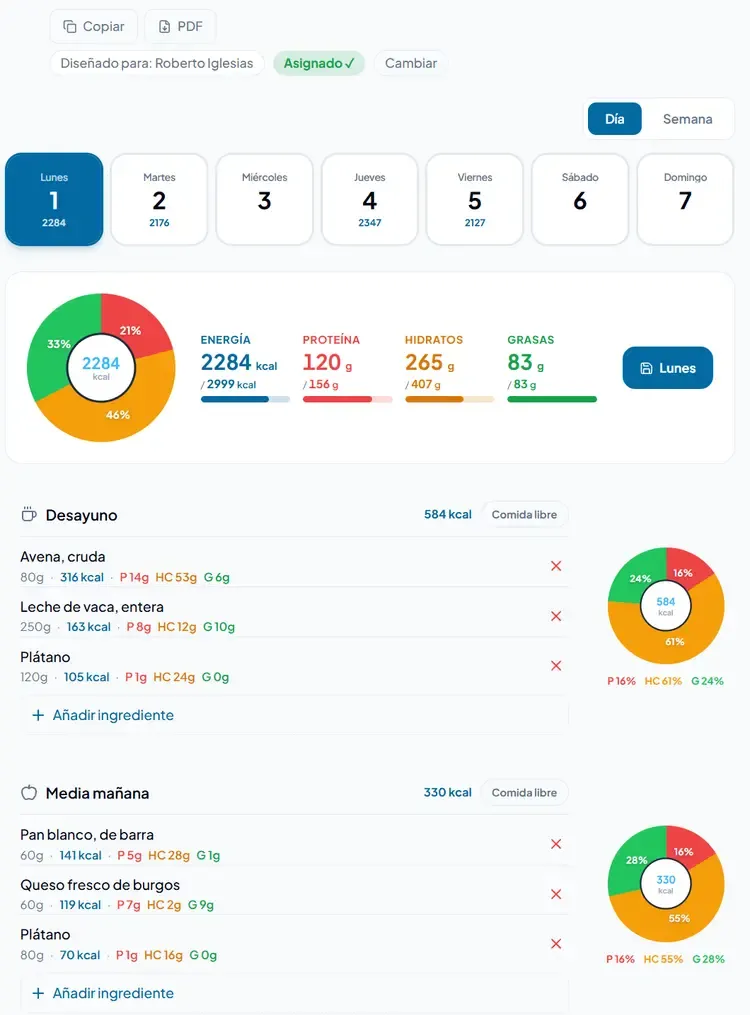Switch view to Semana
This screenshot has height=1015, width=750.
(x=687, y=119)
